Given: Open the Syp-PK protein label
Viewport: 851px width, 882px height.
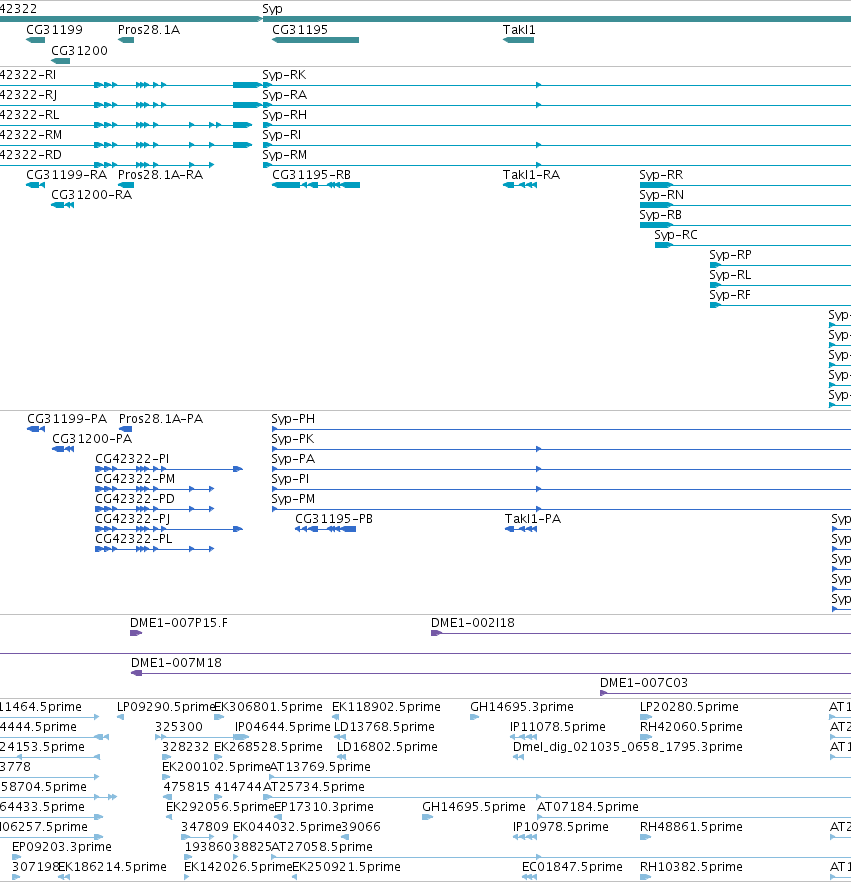Looking at the screenshot, I should 292,439.
